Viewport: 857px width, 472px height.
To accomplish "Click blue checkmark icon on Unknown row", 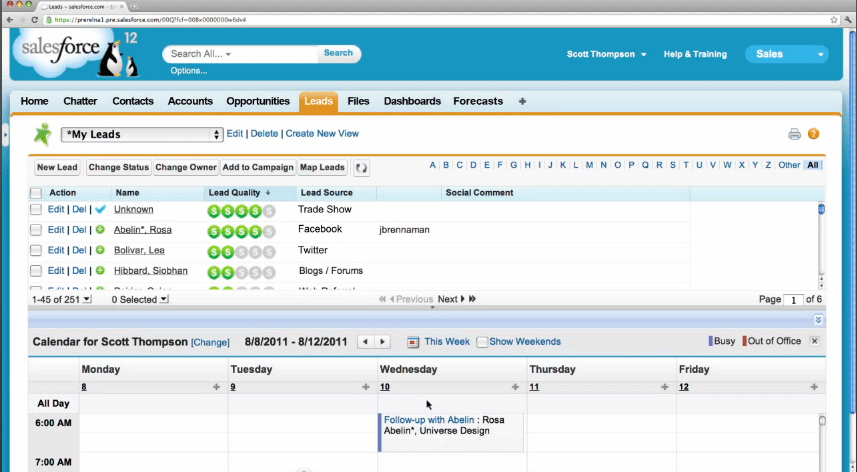I will coord(100,209).
